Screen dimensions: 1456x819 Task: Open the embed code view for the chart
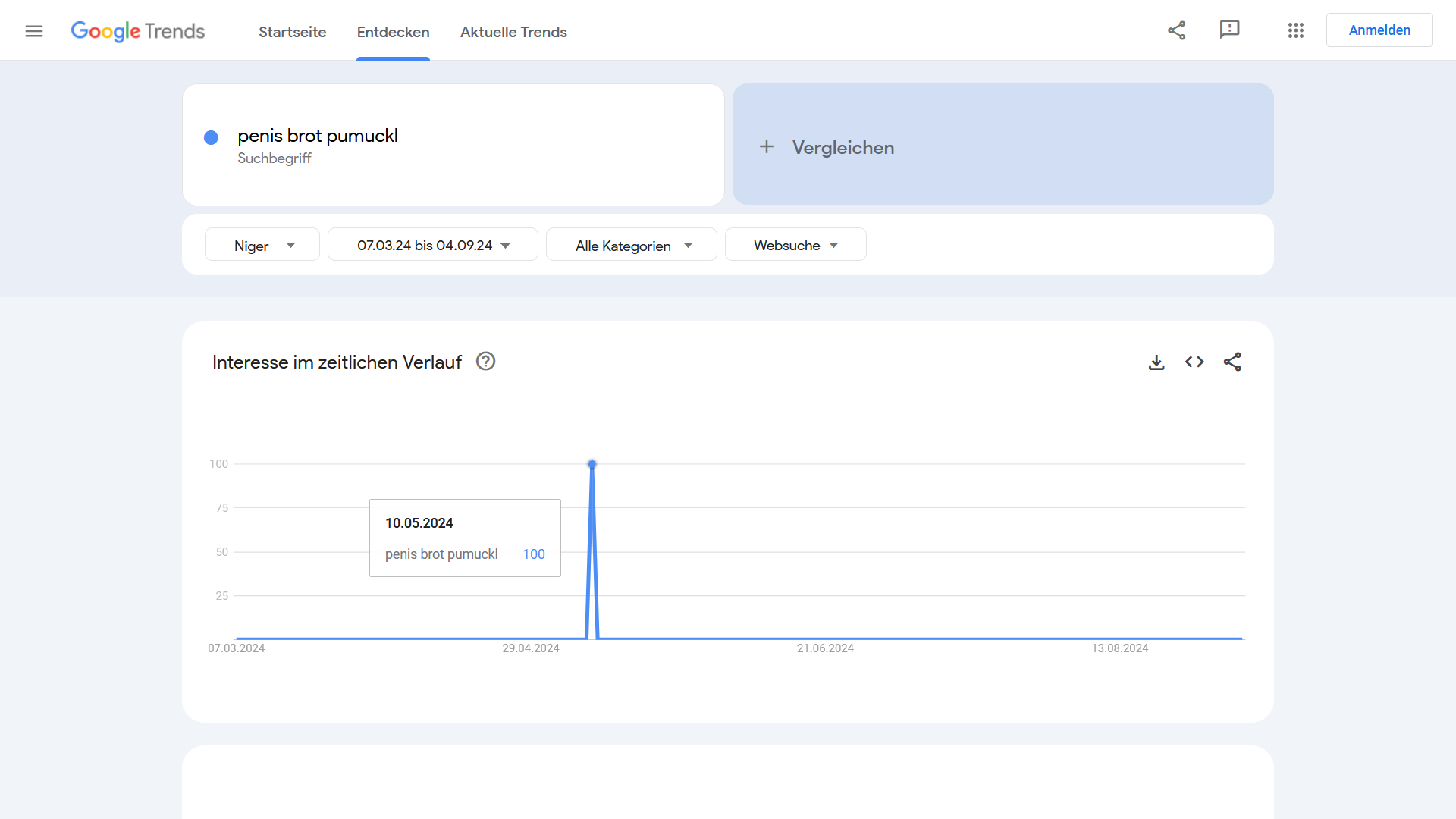tap(1194, 362)
